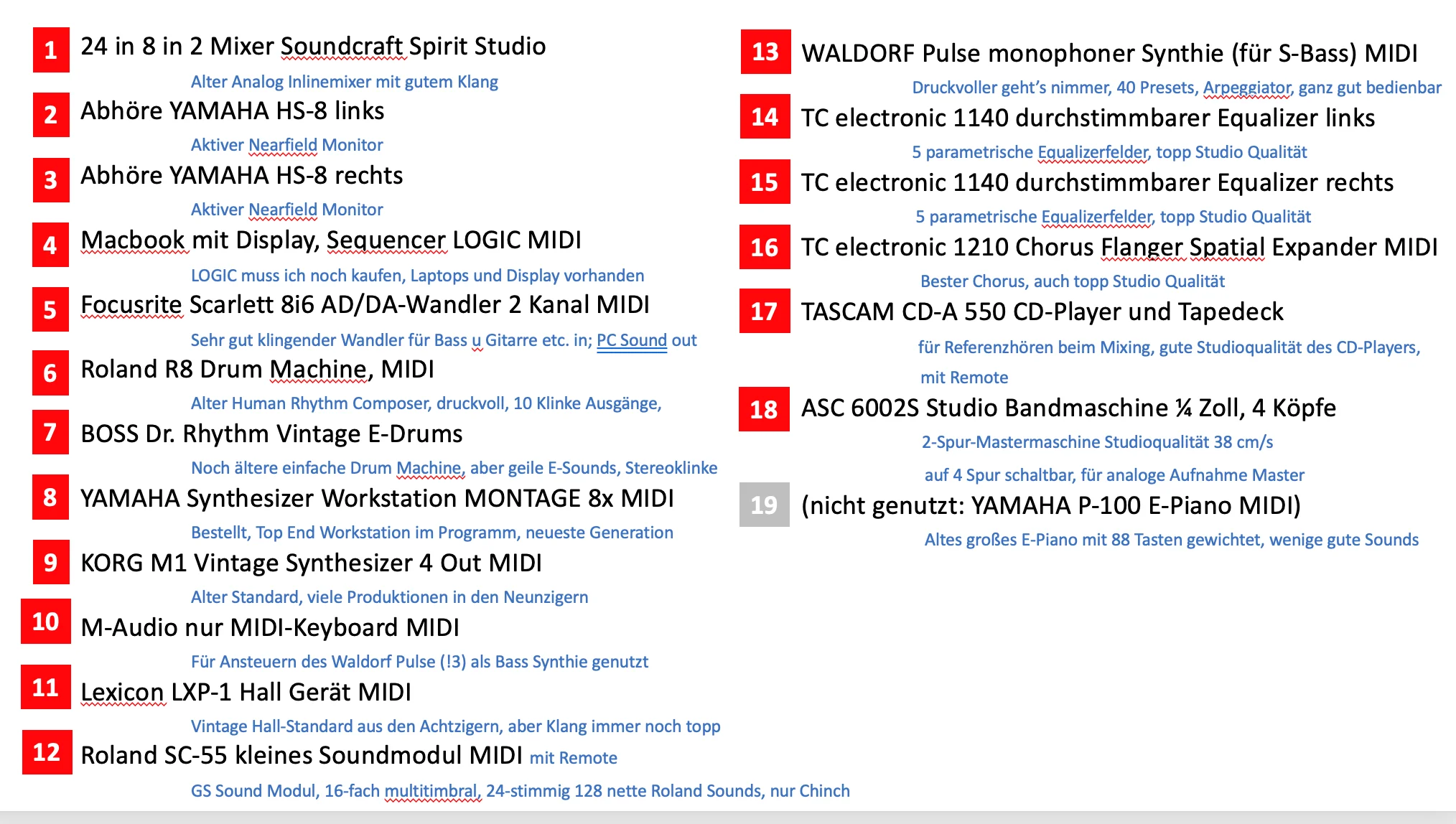Click the red number 1 badge
Viewport: 1456px width, 824px height.
(x=51, y=50)
